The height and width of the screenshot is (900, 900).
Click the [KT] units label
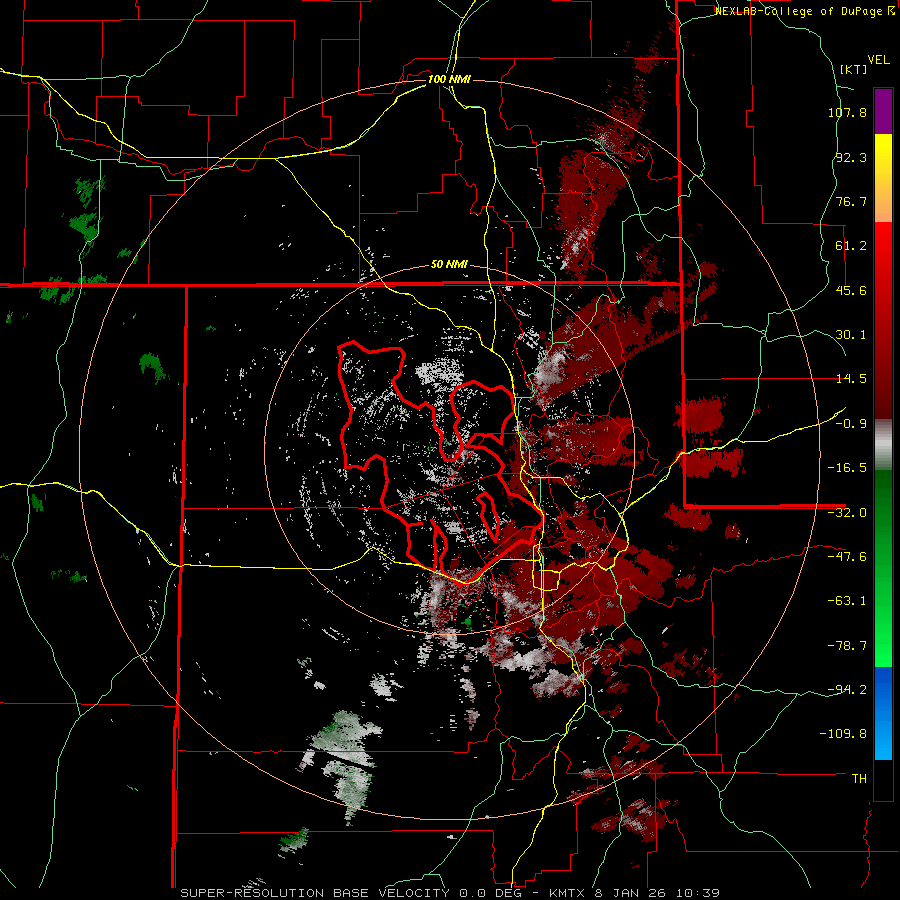854,69
